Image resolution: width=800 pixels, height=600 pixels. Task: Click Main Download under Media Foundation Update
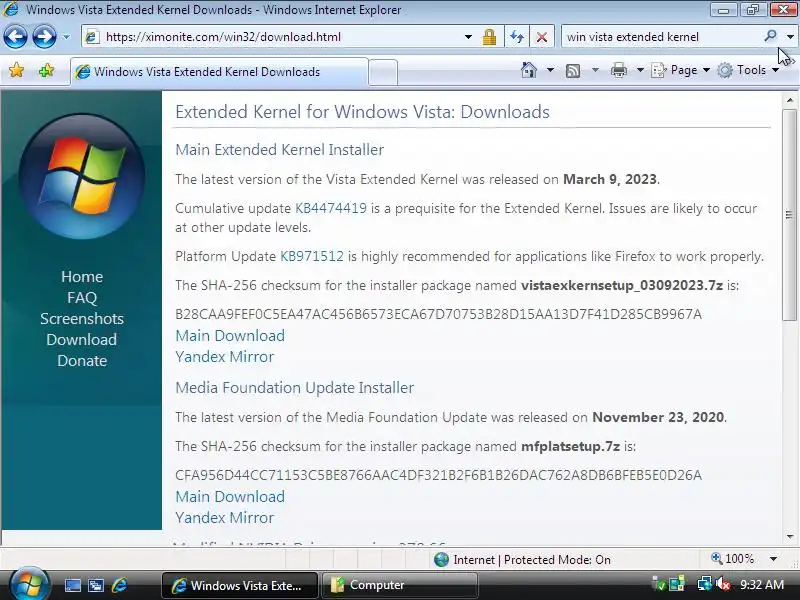230,496
